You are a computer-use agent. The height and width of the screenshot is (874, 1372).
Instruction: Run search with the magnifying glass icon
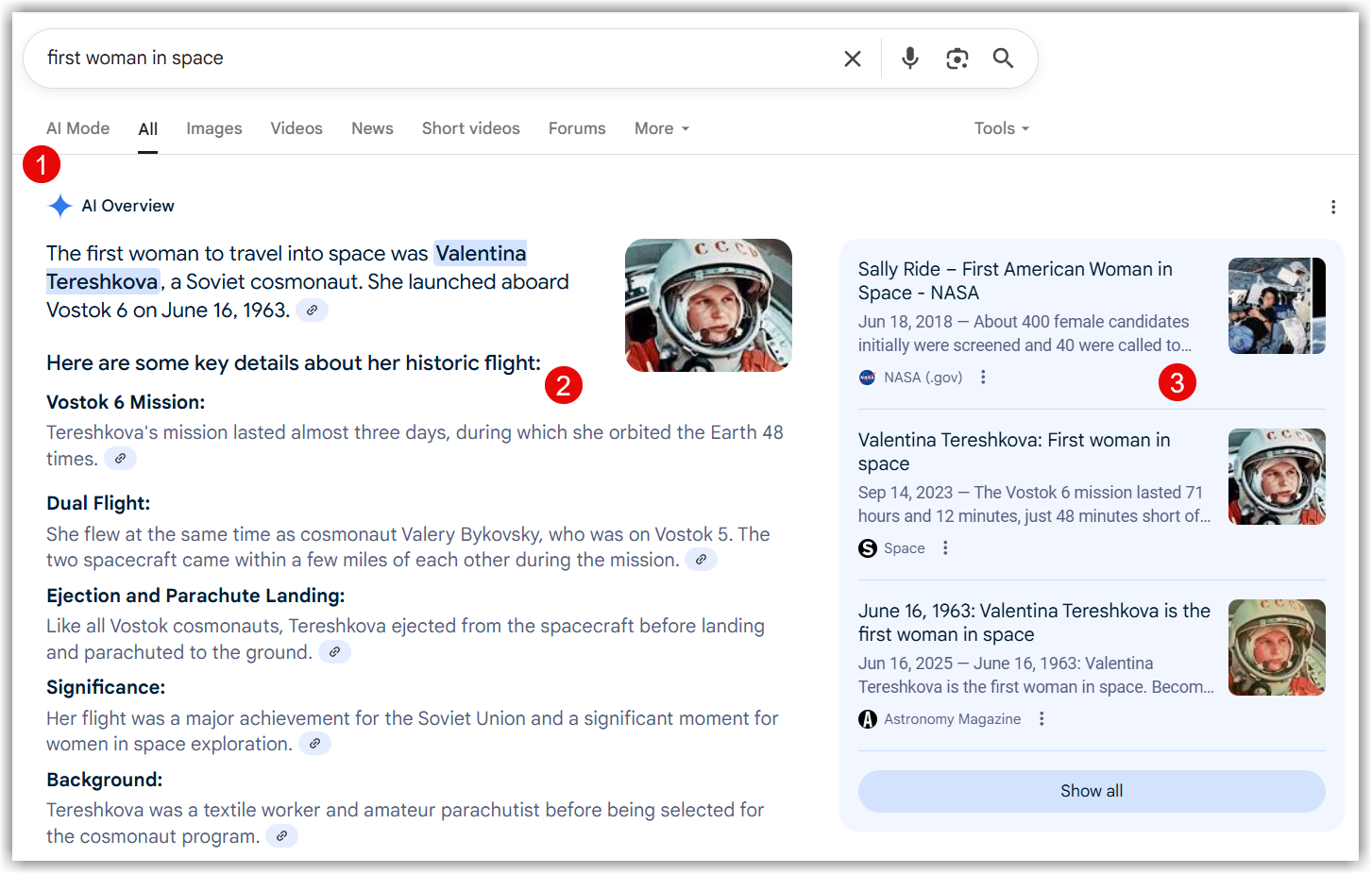(x=1003, y=59)
